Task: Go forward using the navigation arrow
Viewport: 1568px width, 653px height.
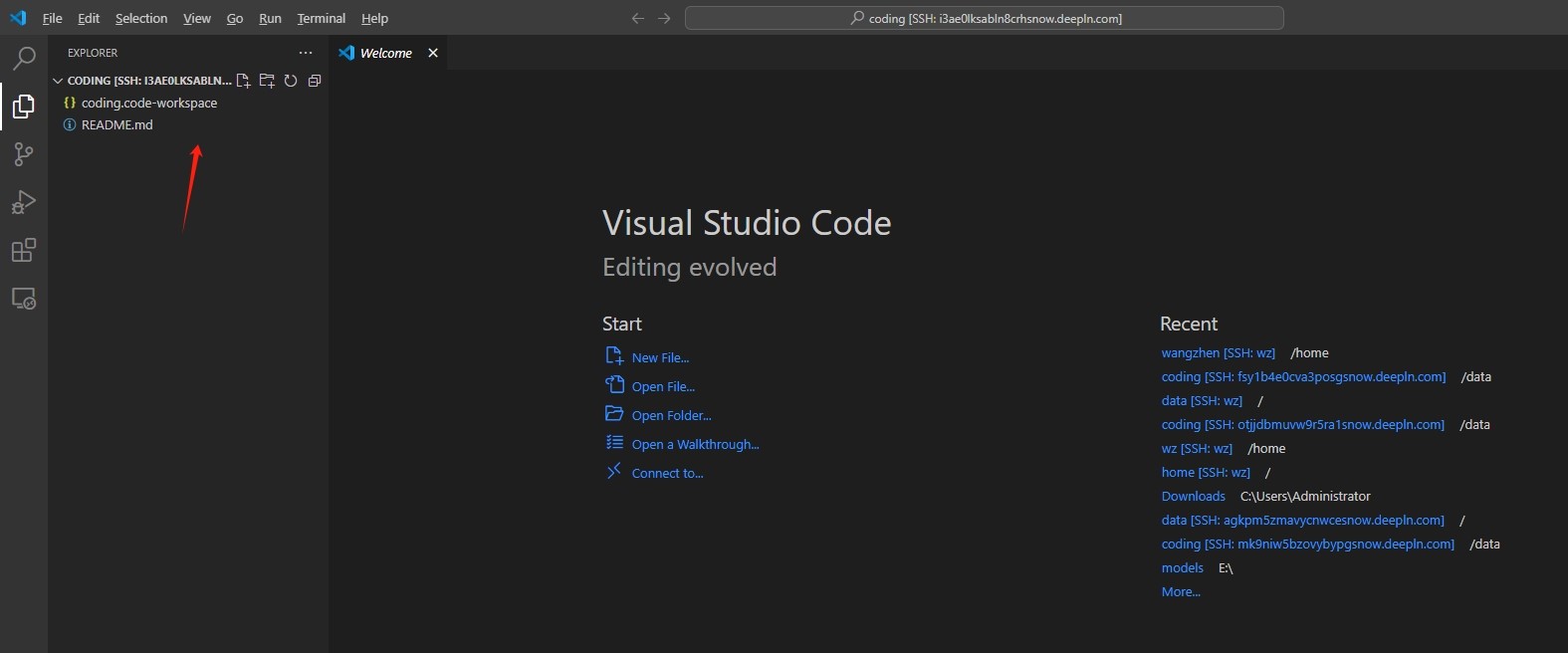Action: [664, 18]
